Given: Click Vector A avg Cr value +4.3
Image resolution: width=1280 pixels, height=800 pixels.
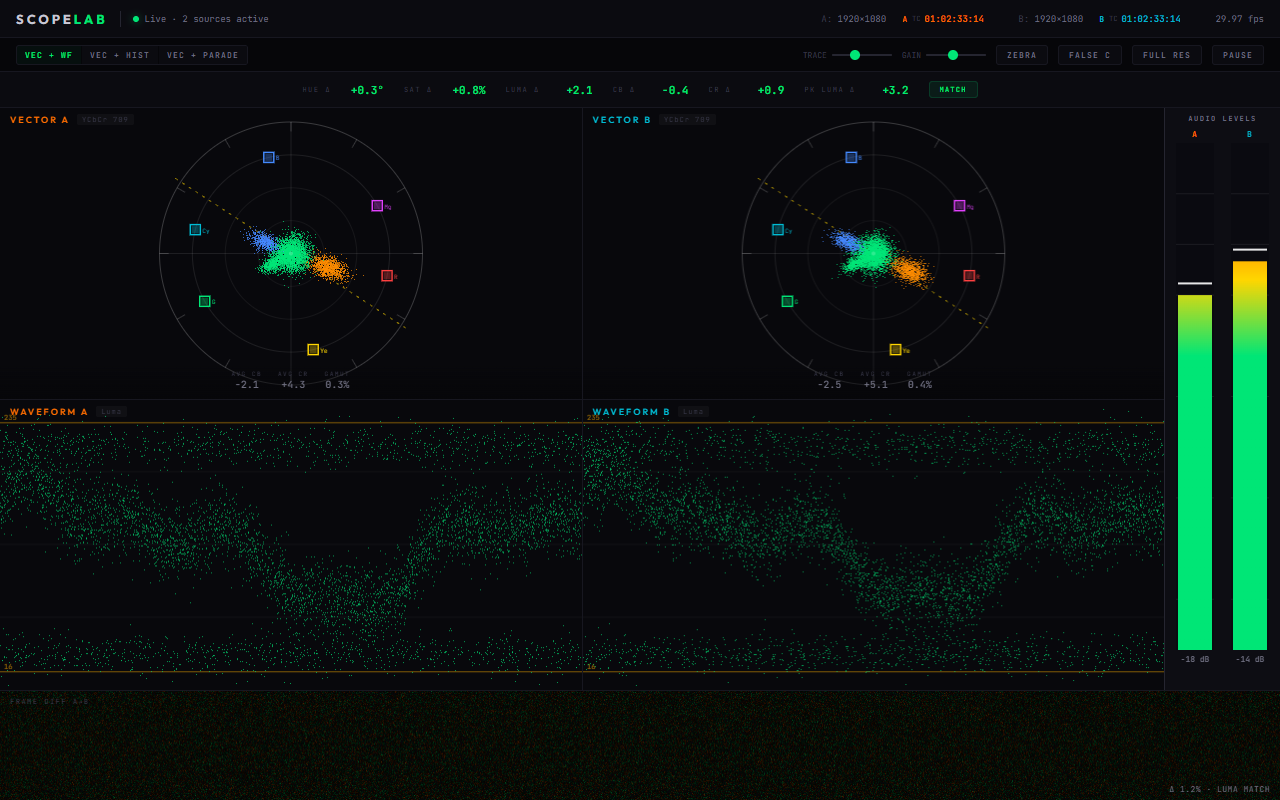Looking at the screenshot, I should coord(293,385).
